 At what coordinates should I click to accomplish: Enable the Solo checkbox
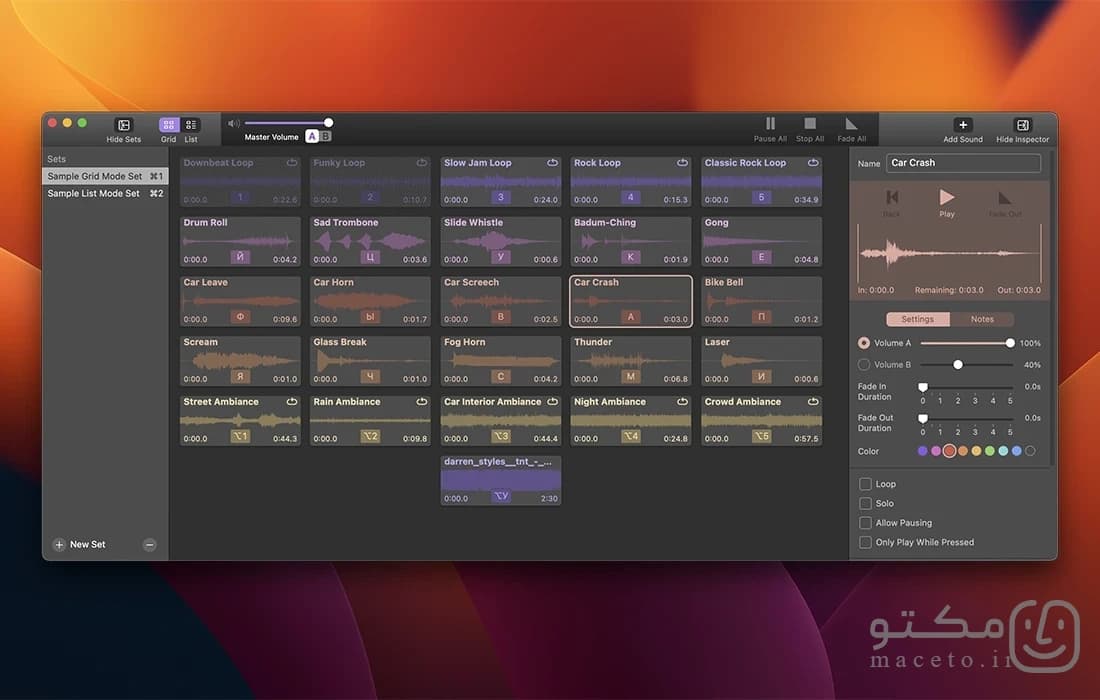point(865,504)
